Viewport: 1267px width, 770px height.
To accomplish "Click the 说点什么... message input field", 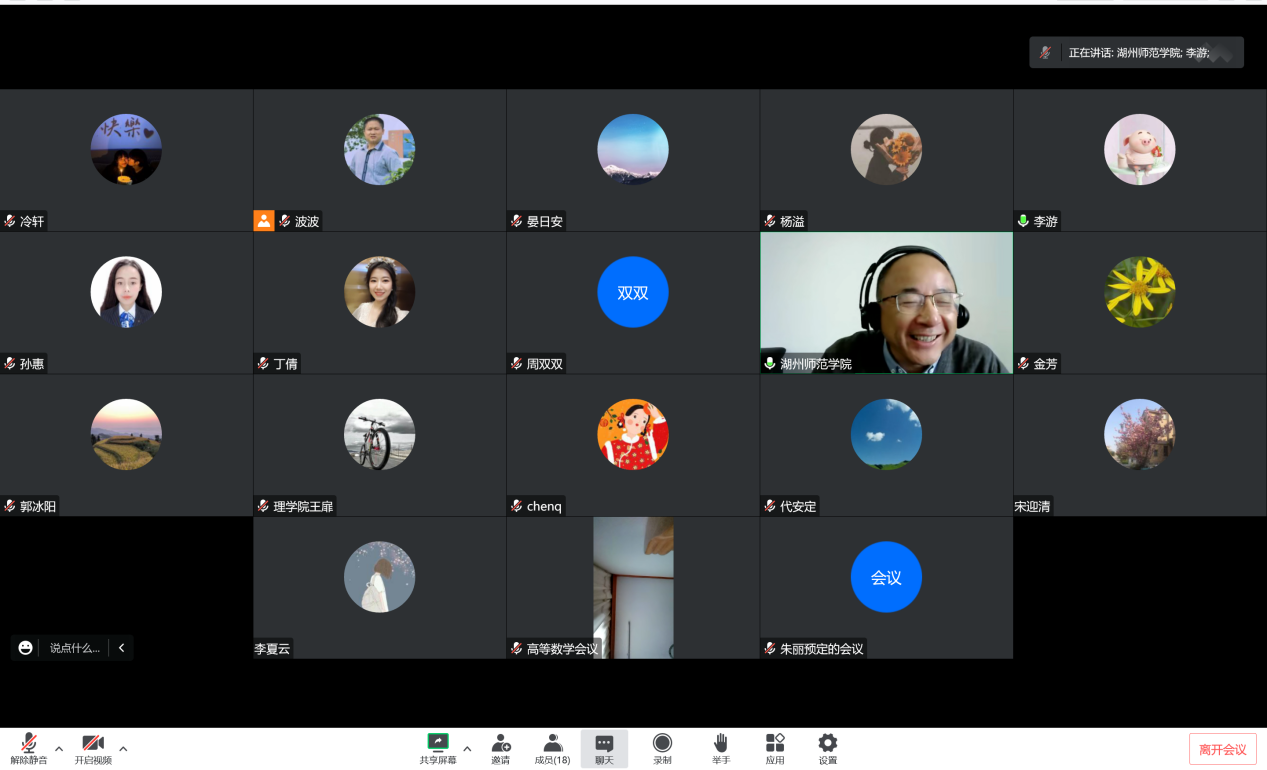I will click(x=75, y=648).
